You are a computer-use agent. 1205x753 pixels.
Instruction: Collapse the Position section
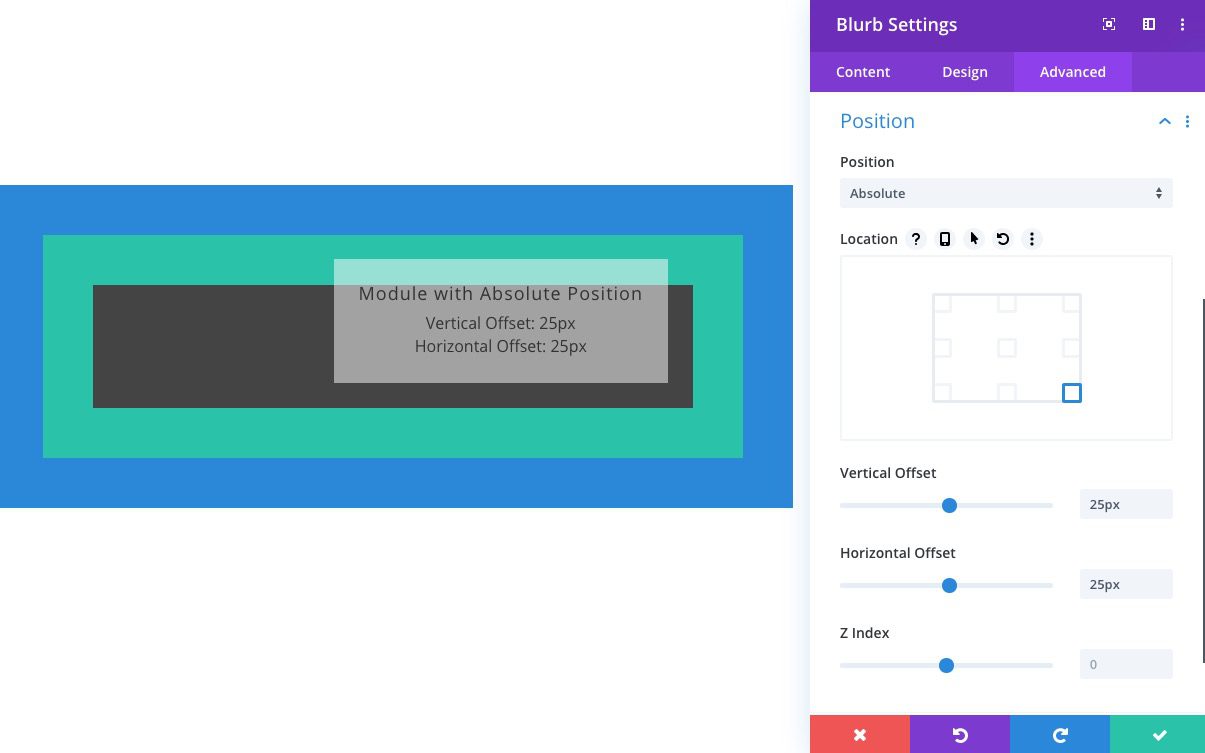point(1164,121)
